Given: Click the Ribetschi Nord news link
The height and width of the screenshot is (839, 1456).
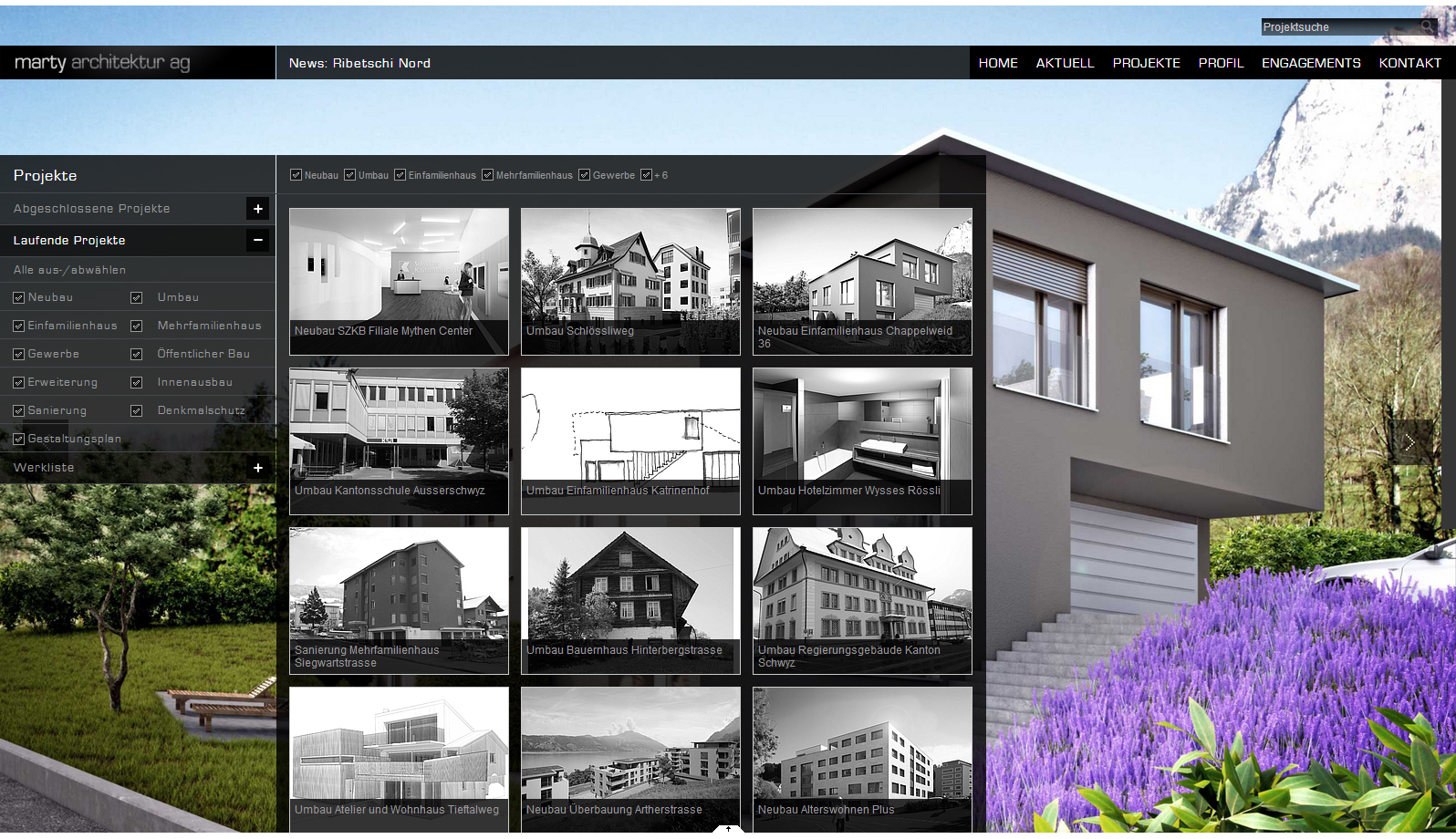Looking at the screenshot, I should point(381,63).
